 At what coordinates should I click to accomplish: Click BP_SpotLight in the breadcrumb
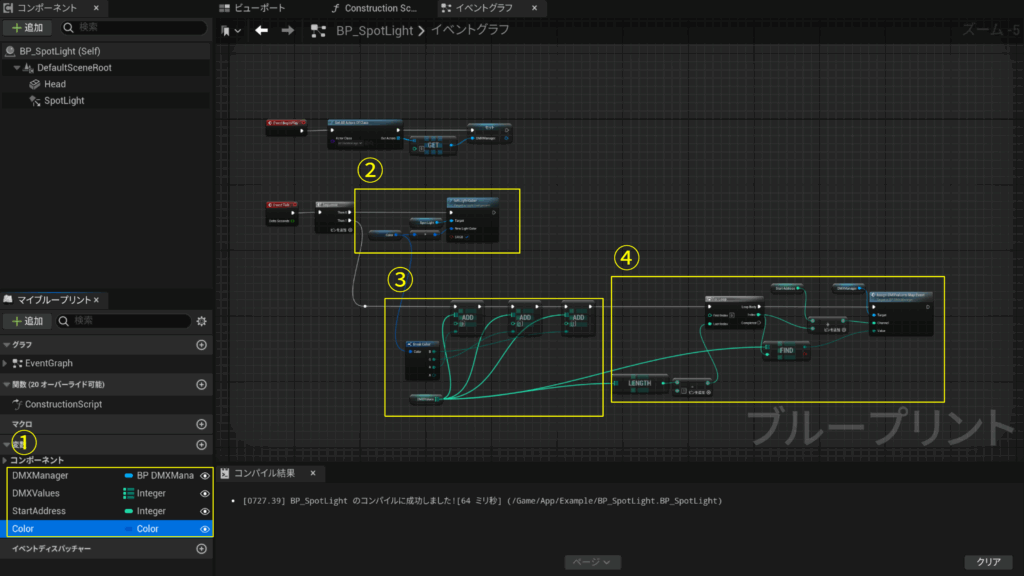pyautogui.click(x=374, y=31)
